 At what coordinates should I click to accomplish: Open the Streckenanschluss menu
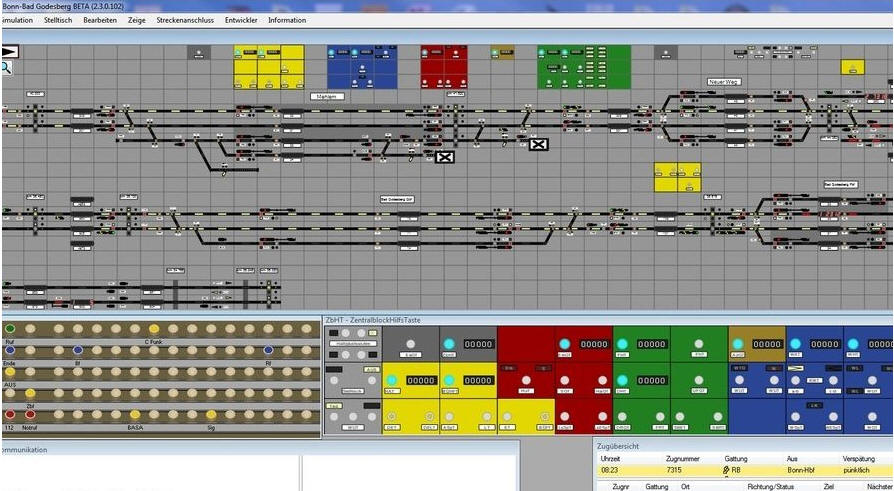[x=185, y=20]
